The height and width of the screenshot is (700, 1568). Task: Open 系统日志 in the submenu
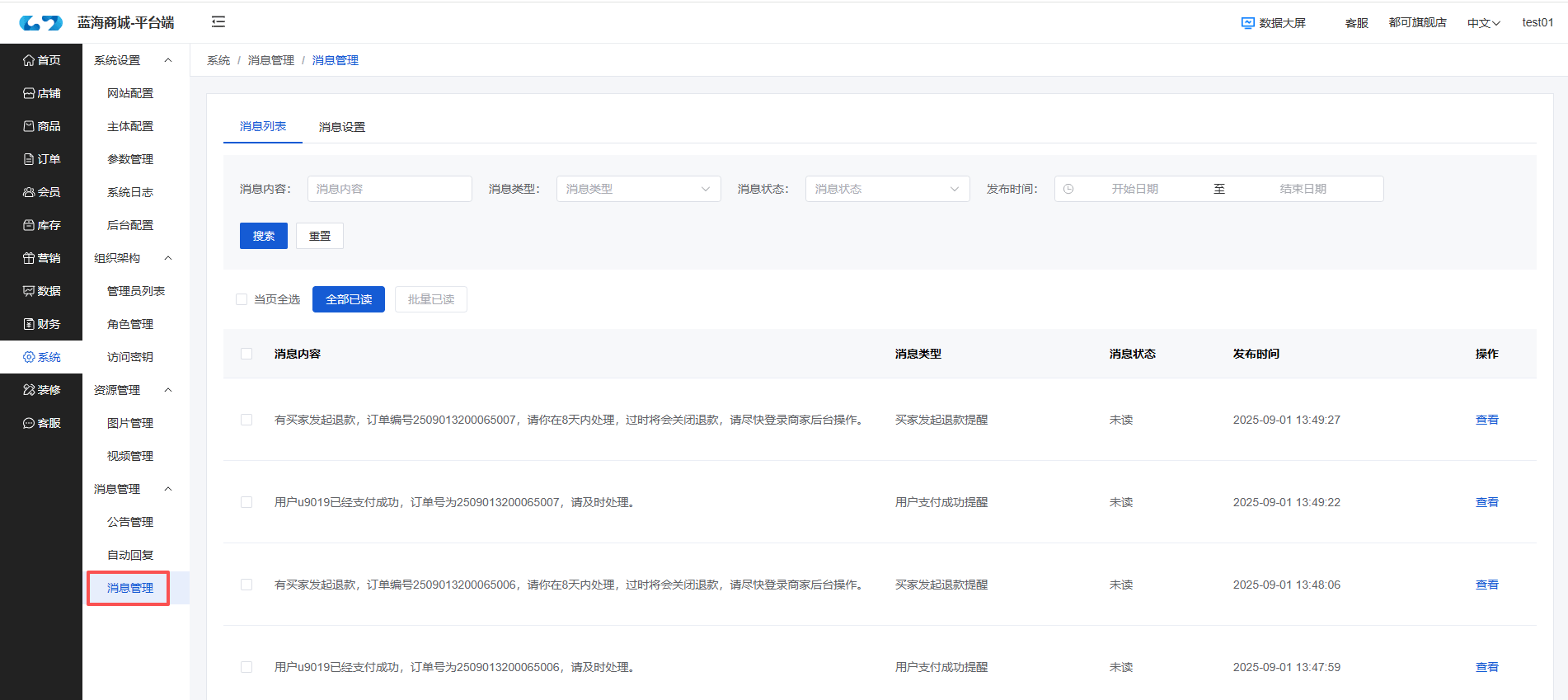[x=130, y=192]
